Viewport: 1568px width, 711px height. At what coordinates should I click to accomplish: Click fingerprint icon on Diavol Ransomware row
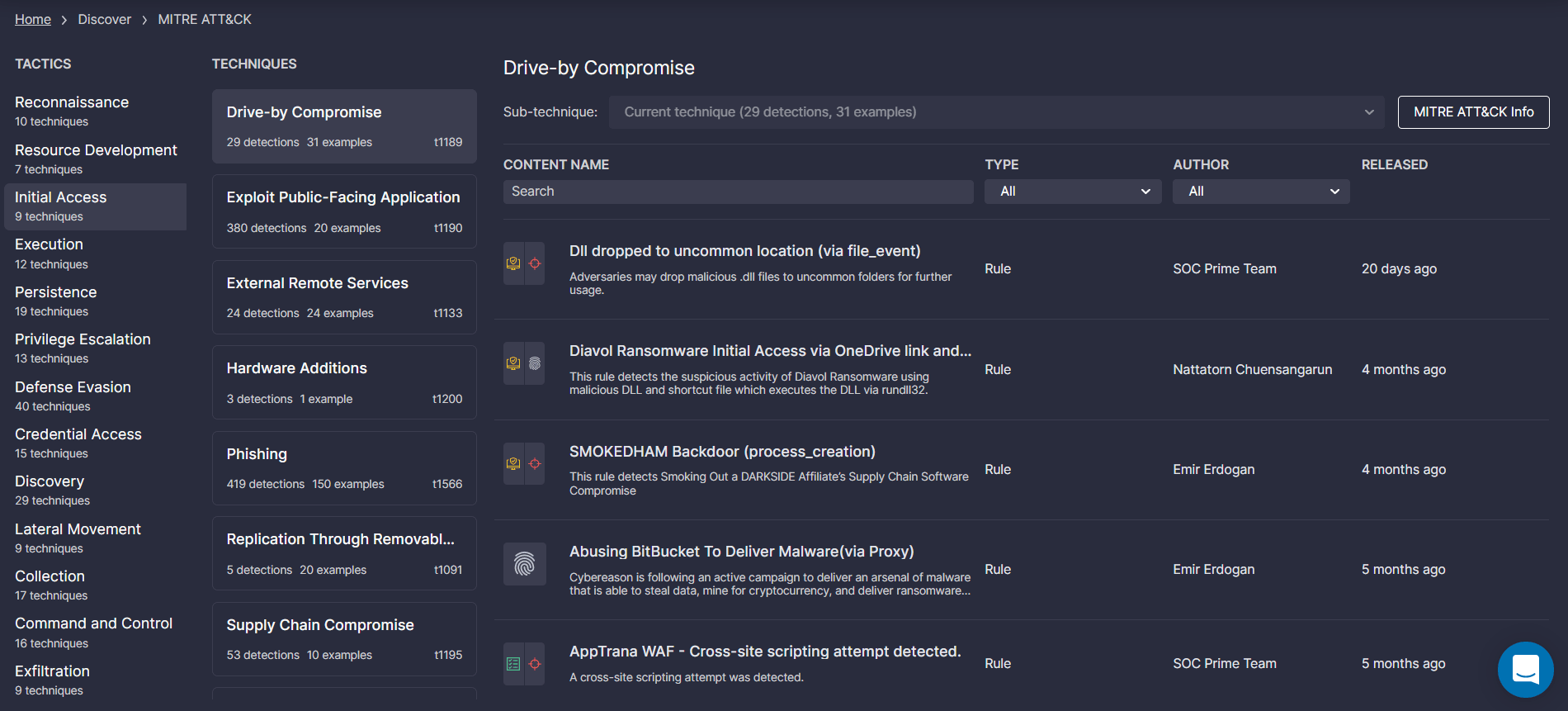tap(535, 363)
